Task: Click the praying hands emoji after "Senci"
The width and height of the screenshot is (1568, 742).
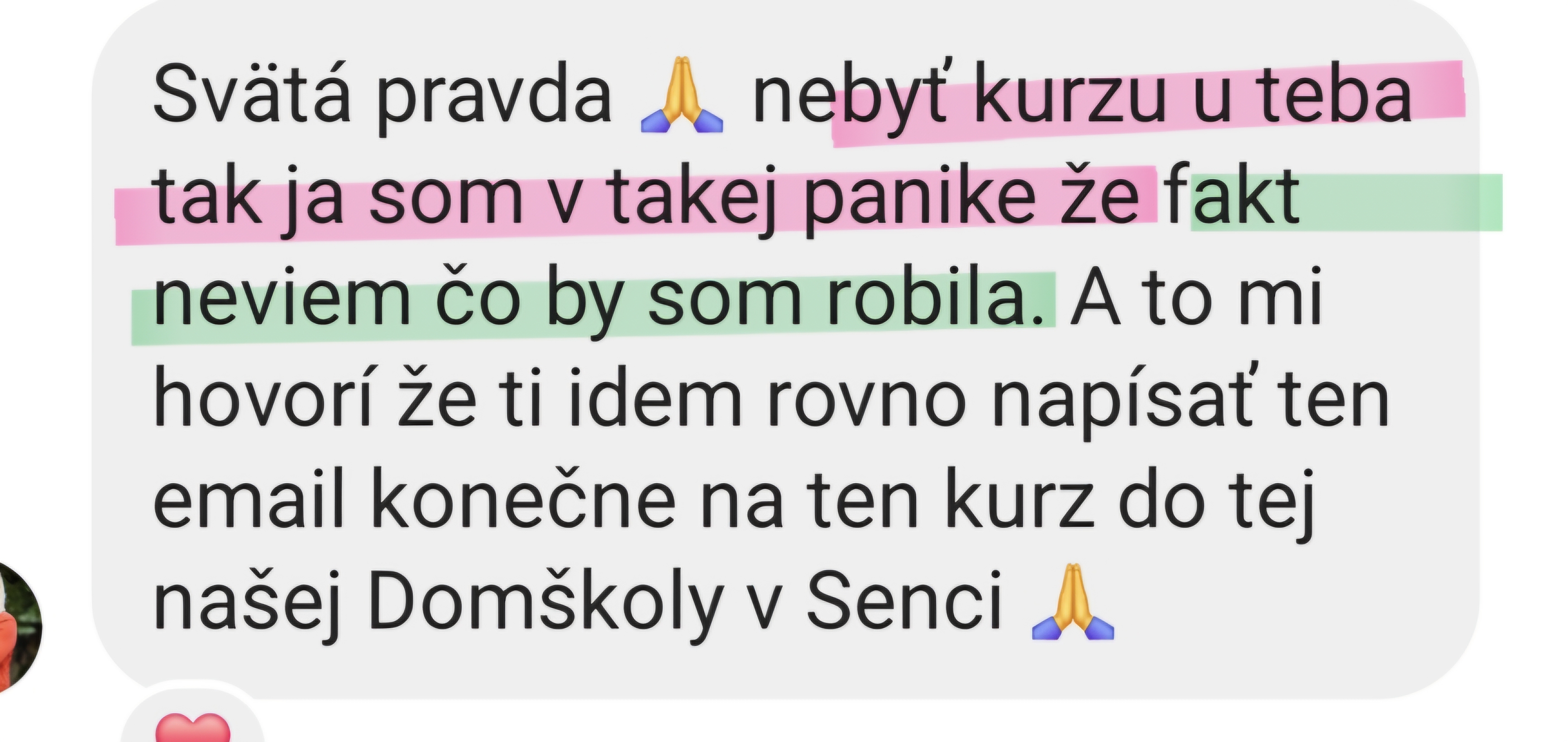Action: pyautogui.click(x=1073, y=602)
